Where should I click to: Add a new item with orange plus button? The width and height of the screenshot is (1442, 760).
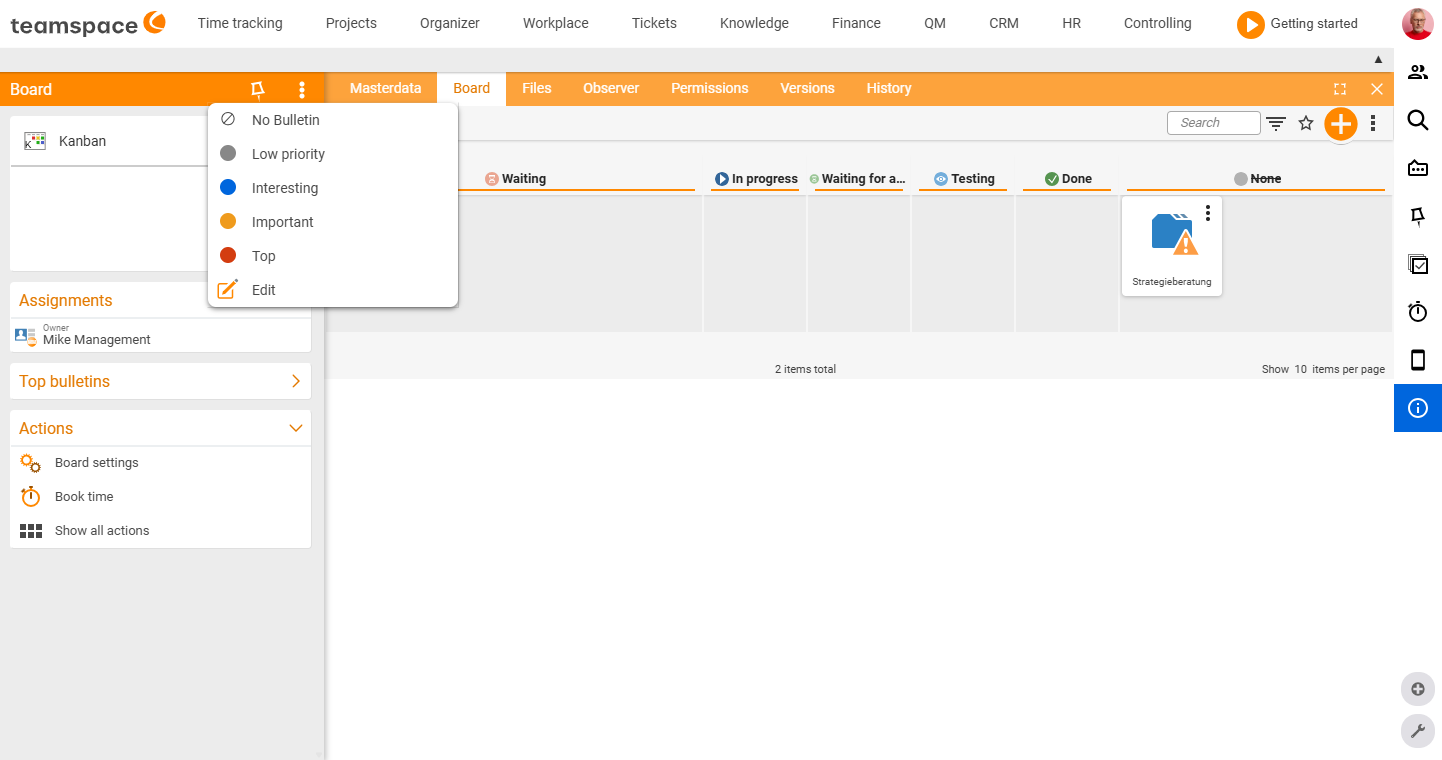tap(1340, 124)
